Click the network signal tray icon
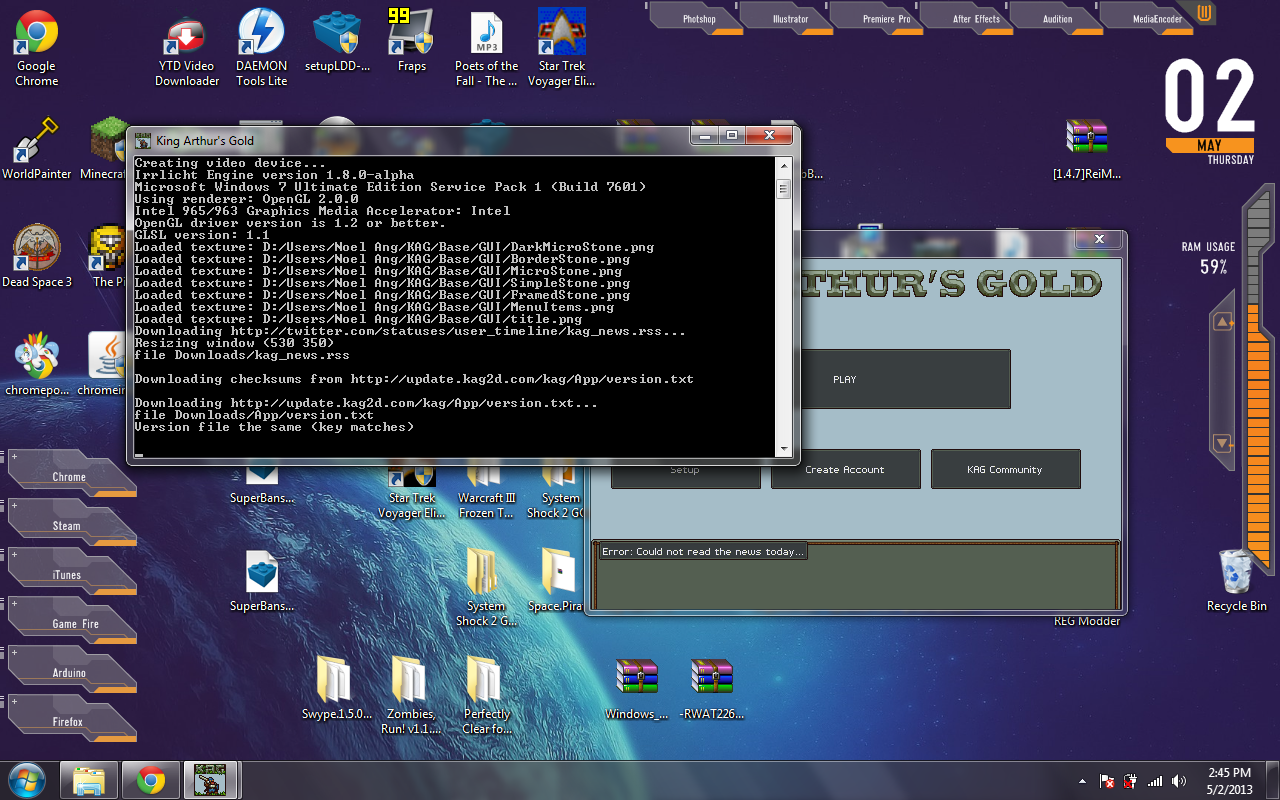The image size is (1280, 800). [x=1155, y=781]
